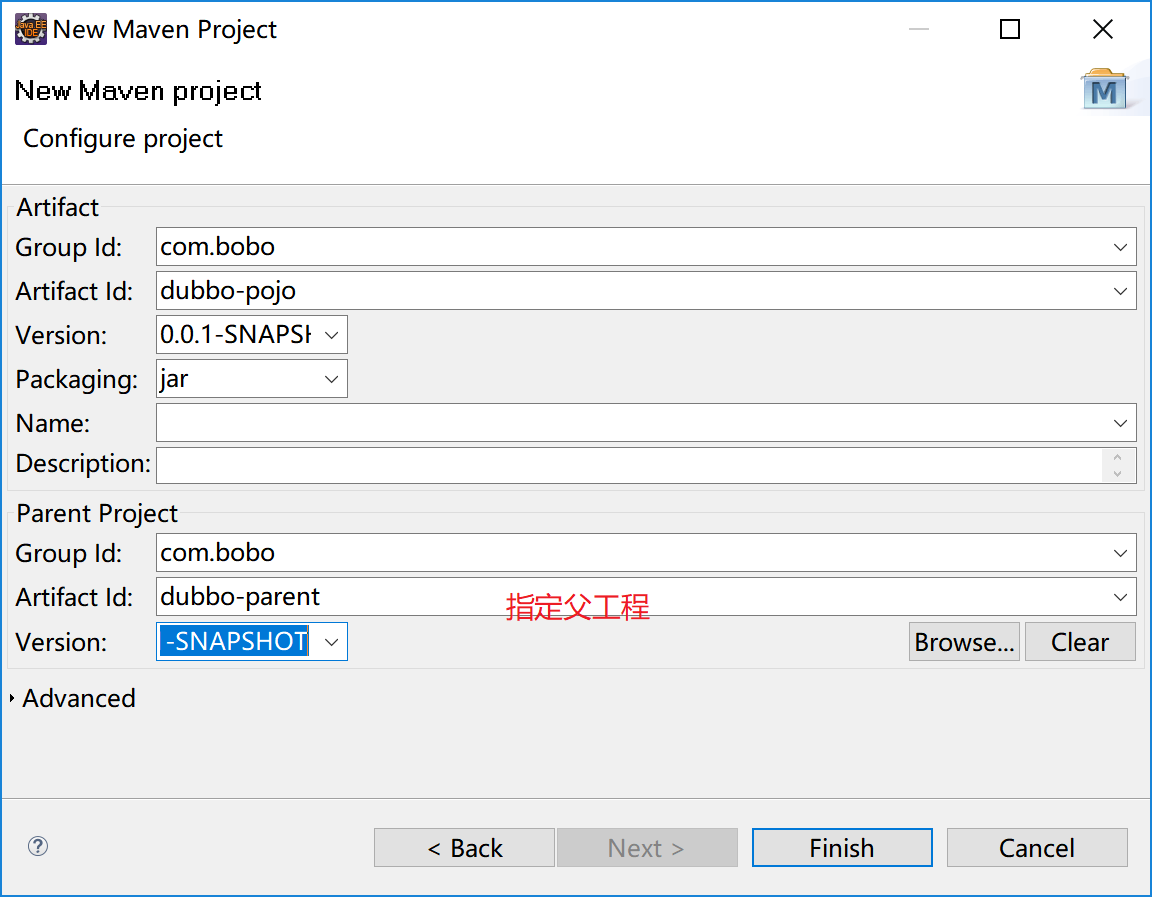Screen dimensions: 1152x897
Task: Open Parent Project Version dropdown arrow
Action: 331,642
